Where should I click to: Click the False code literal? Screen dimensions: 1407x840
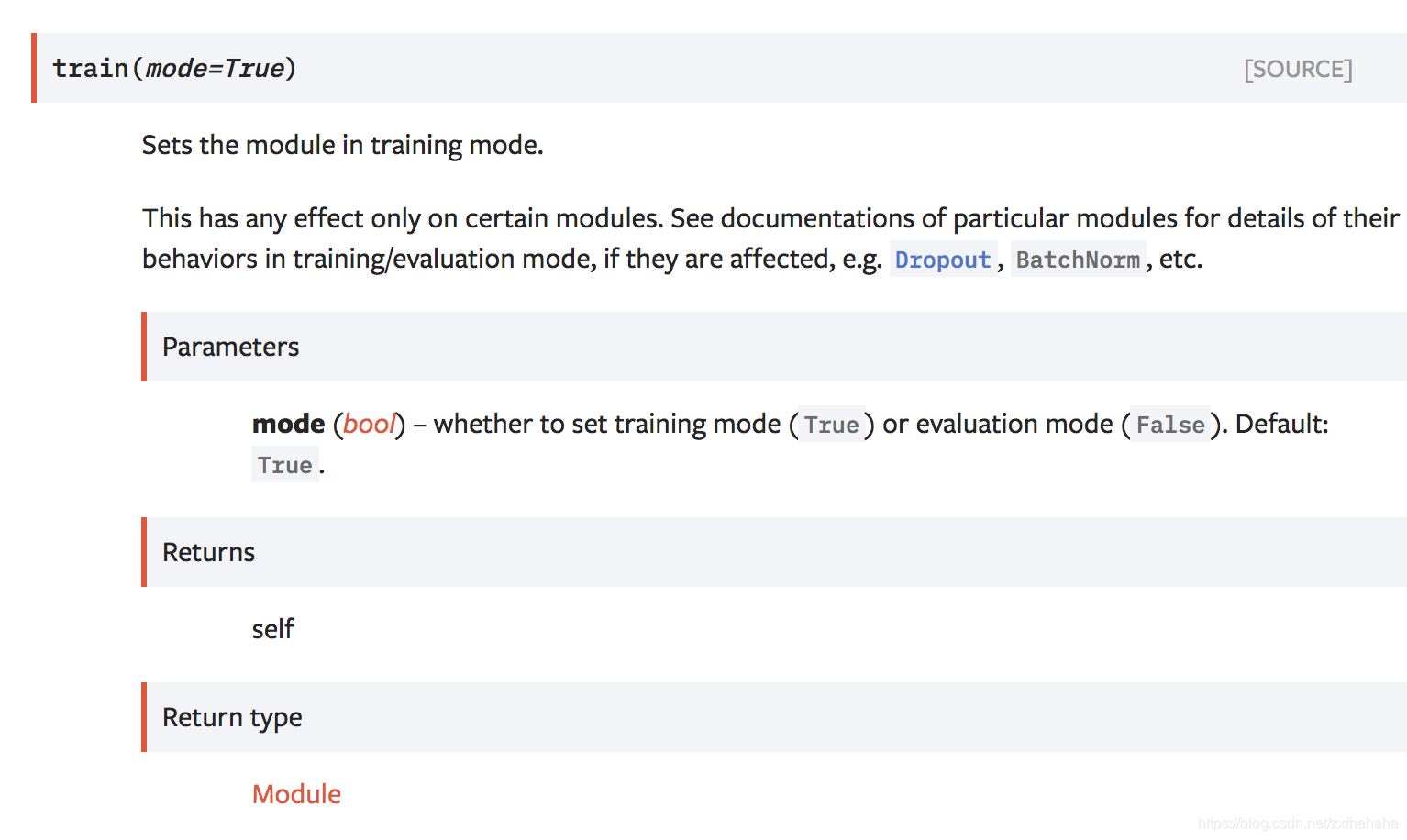[1170, 425]
